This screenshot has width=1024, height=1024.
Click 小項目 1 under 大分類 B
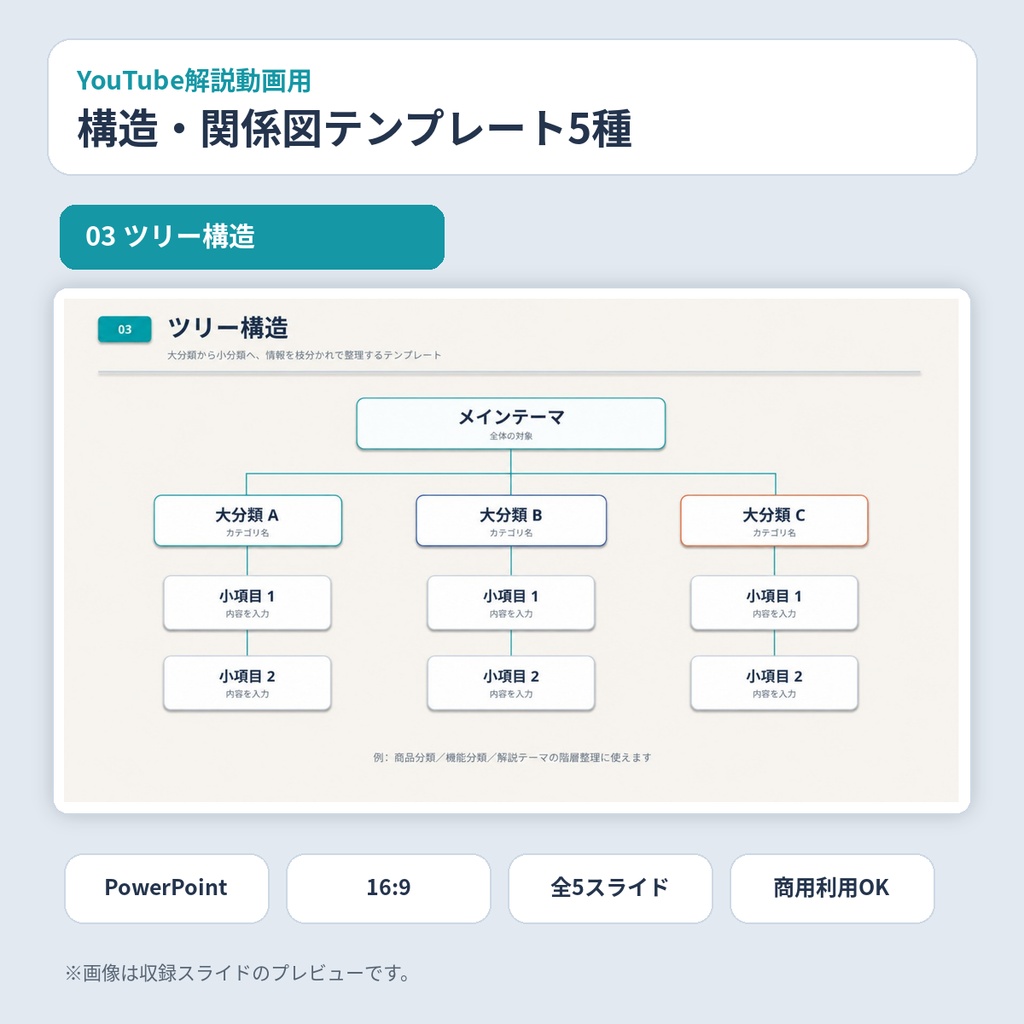click(x=511, y=603)
